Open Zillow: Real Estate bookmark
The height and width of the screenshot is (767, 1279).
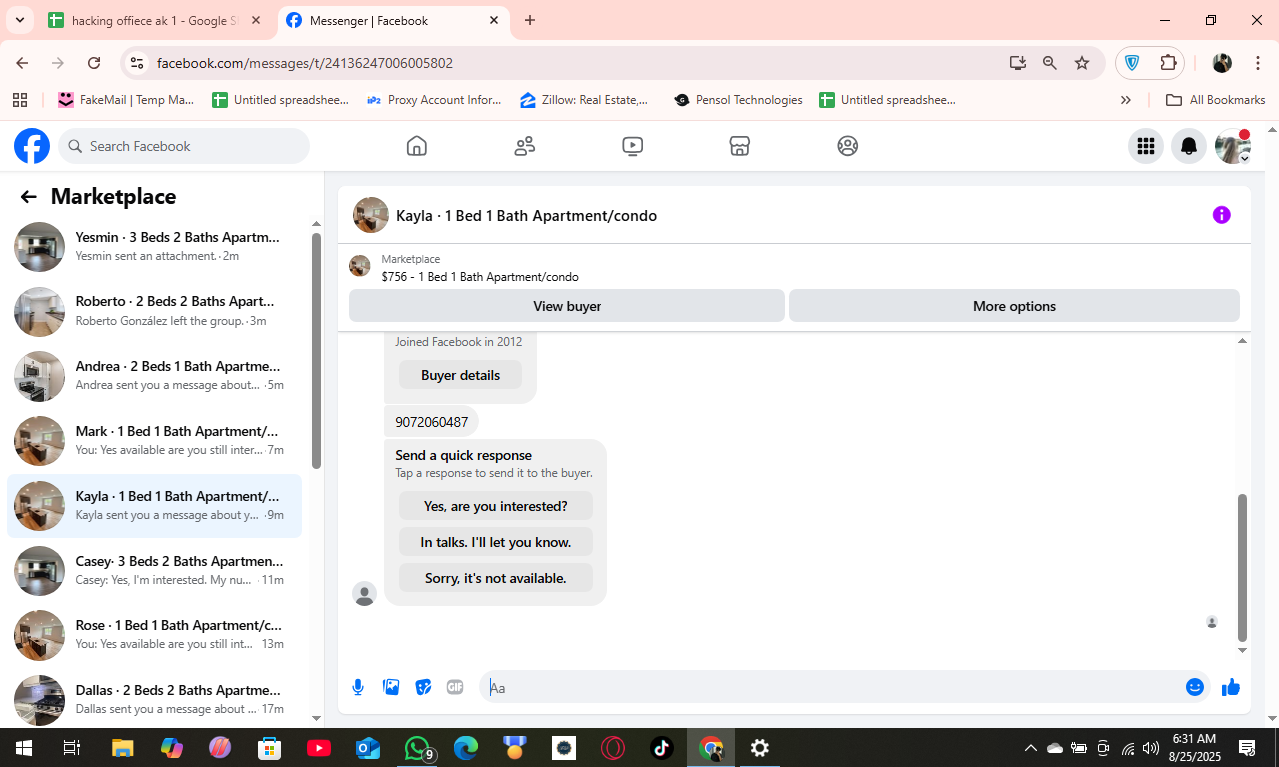[584, 100]
